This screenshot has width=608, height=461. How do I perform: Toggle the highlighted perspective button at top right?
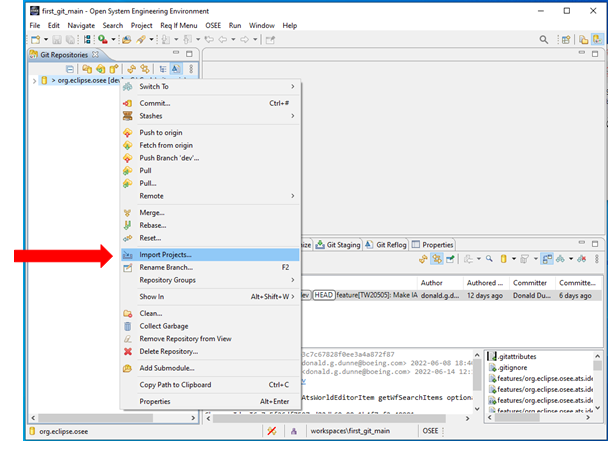point(597,40)
